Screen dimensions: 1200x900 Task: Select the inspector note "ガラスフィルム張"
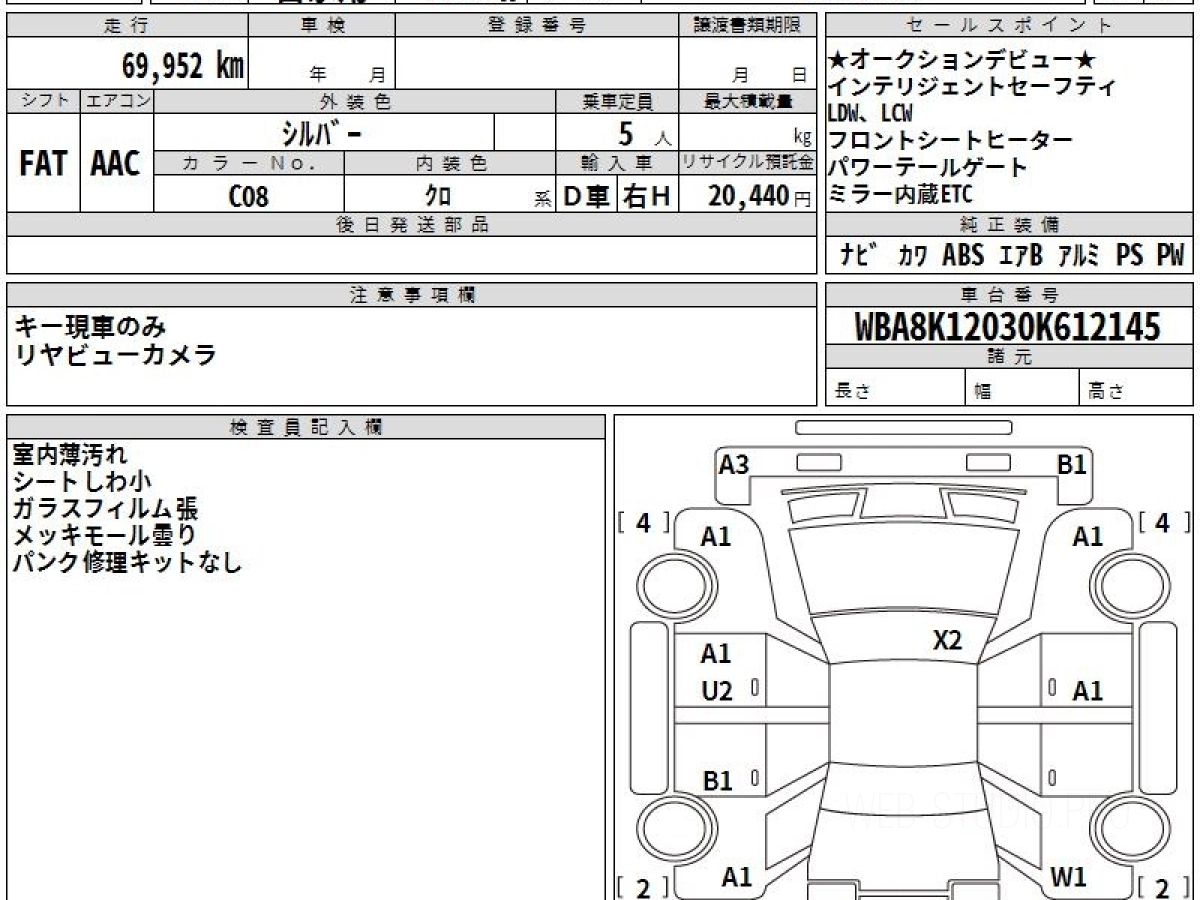(105, 509)
